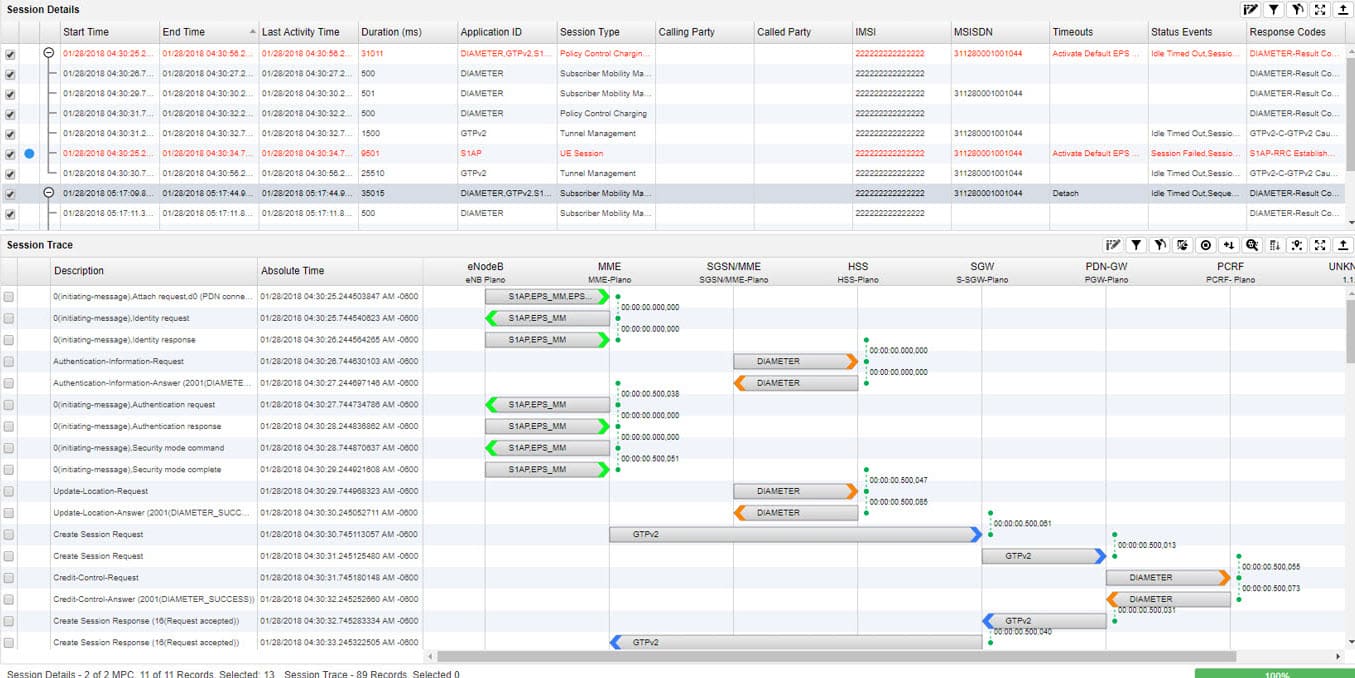Open the filter tool in Session Trace toolbar
The height and width of the screenshot is (678, 1355).
pyautogui.click(x=1135, y=245)
